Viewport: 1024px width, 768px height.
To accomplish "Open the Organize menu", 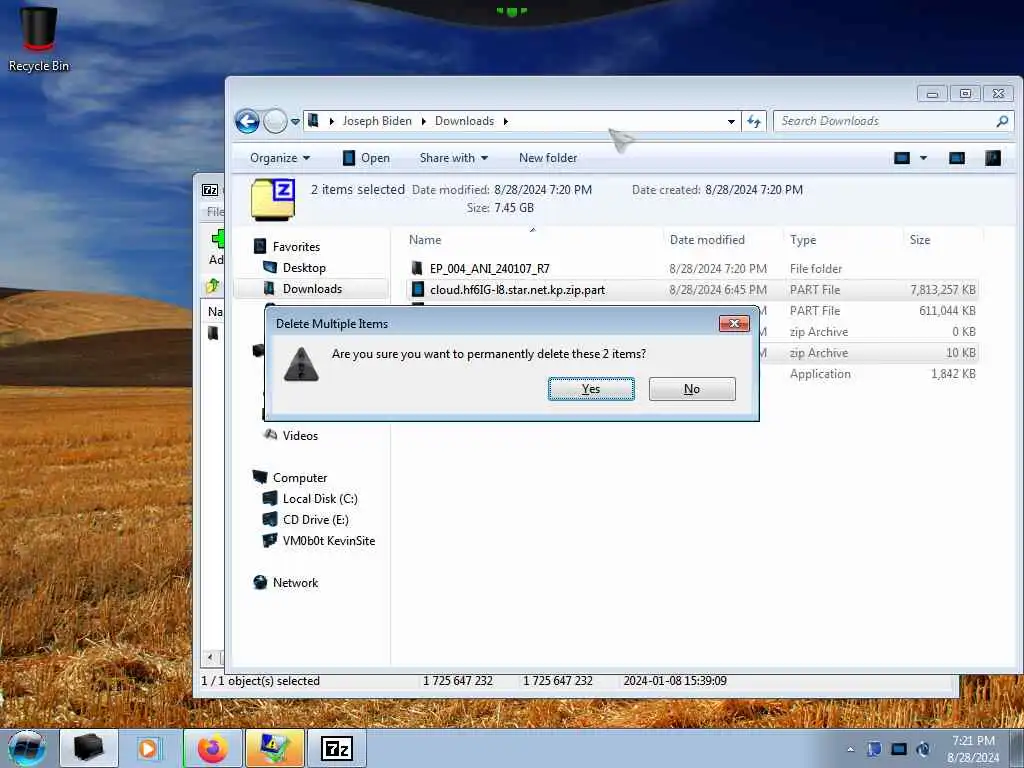I will point(280,158).
